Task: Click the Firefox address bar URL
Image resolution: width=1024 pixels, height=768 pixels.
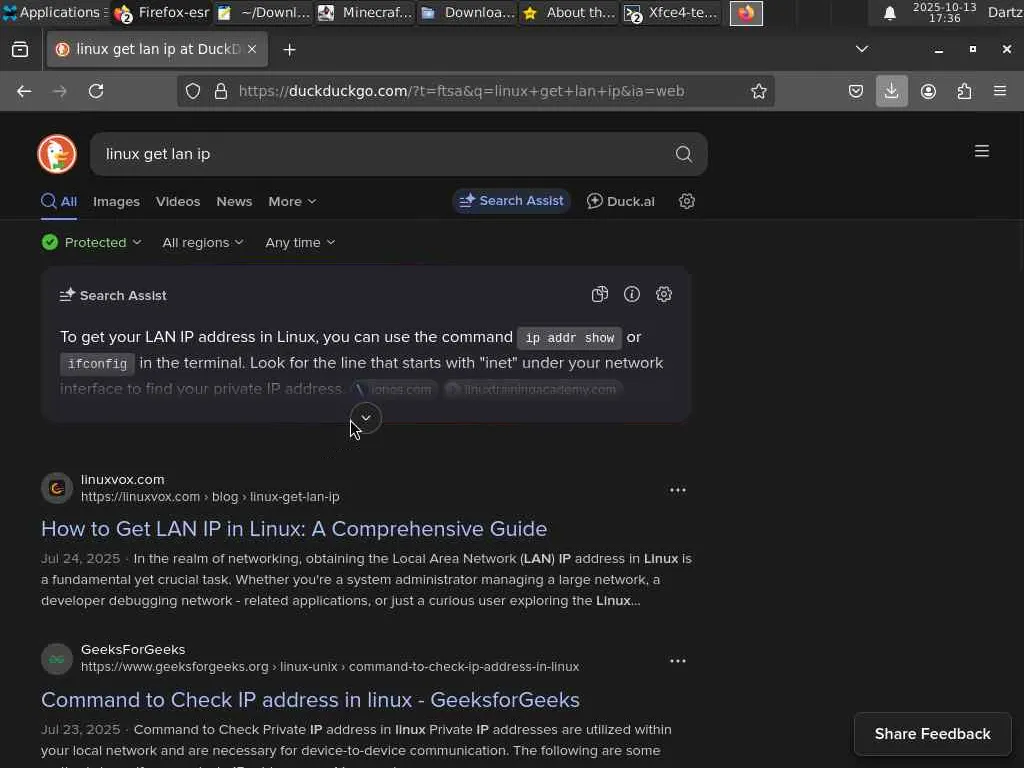Action: point(461,91)
